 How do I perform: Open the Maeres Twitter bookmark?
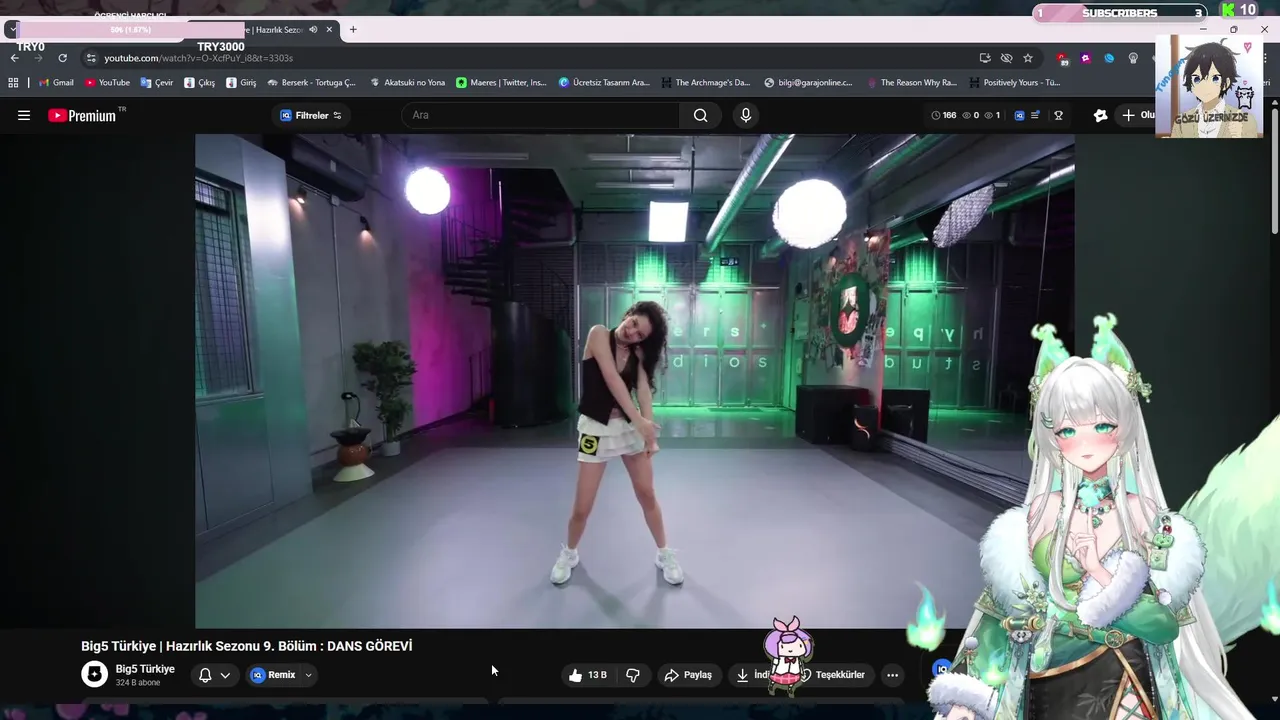coord(501,83)
